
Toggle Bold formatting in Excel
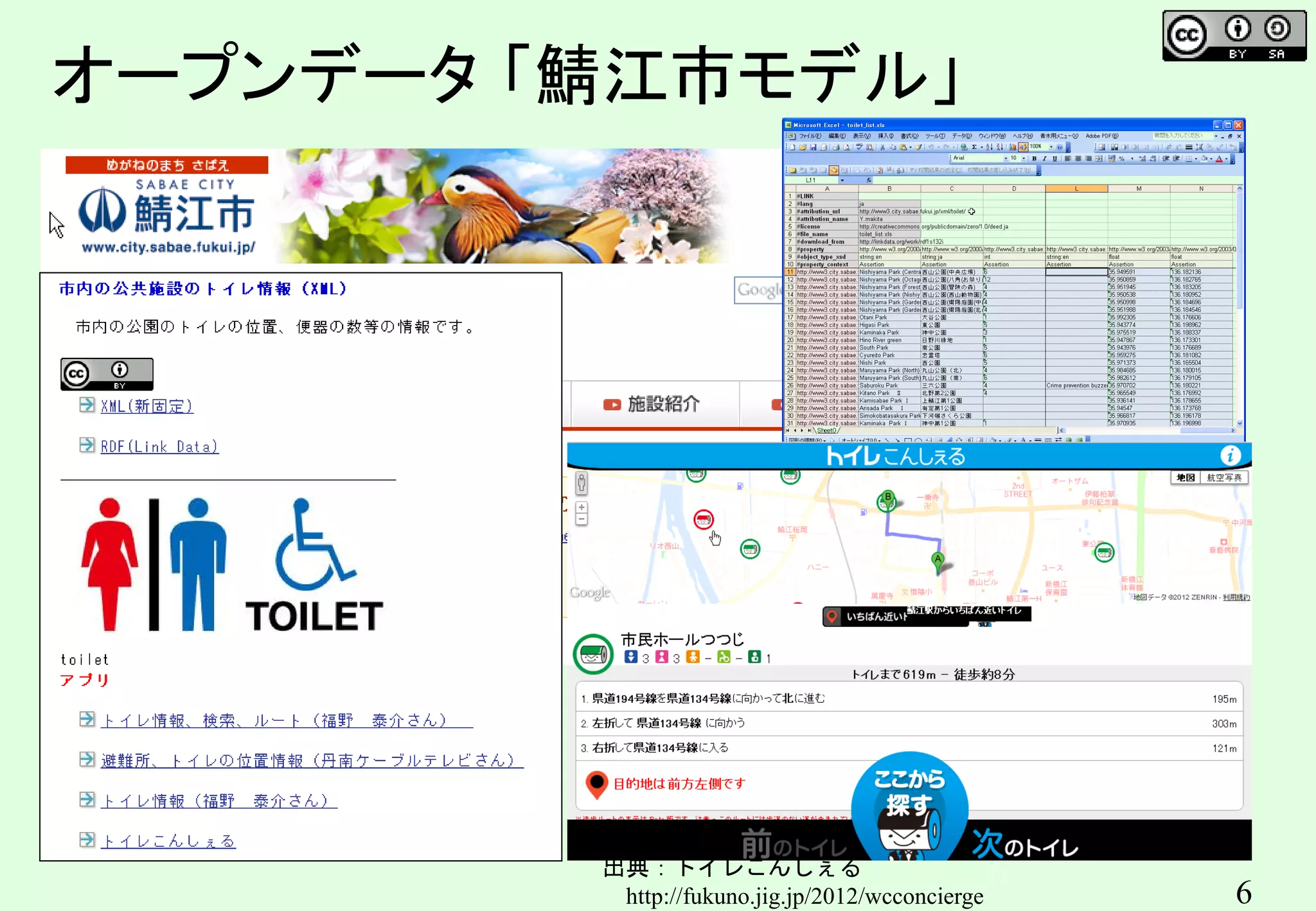[1035, 158]
